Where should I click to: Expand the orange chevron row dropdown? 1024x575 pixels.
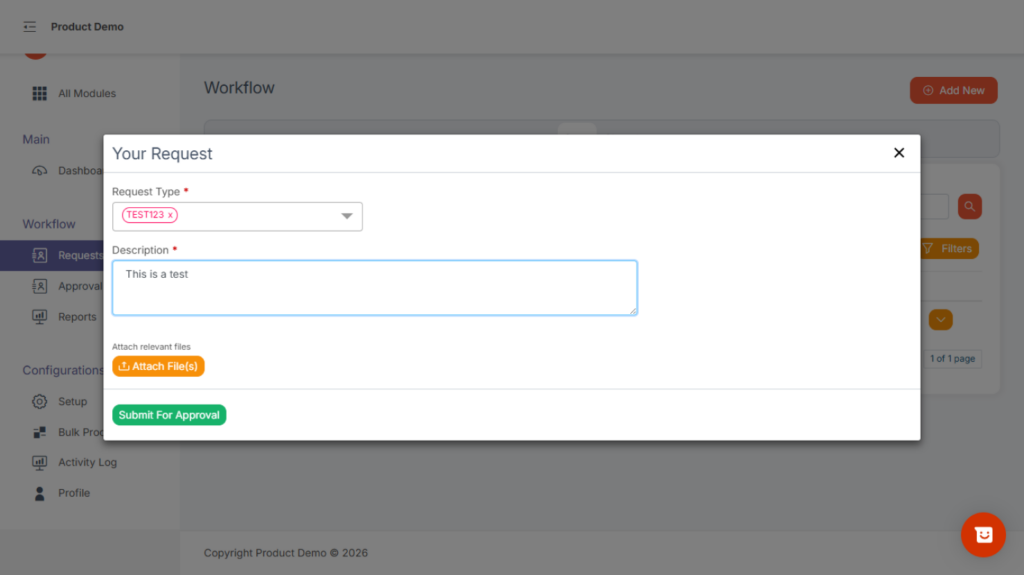pos(940,320)
